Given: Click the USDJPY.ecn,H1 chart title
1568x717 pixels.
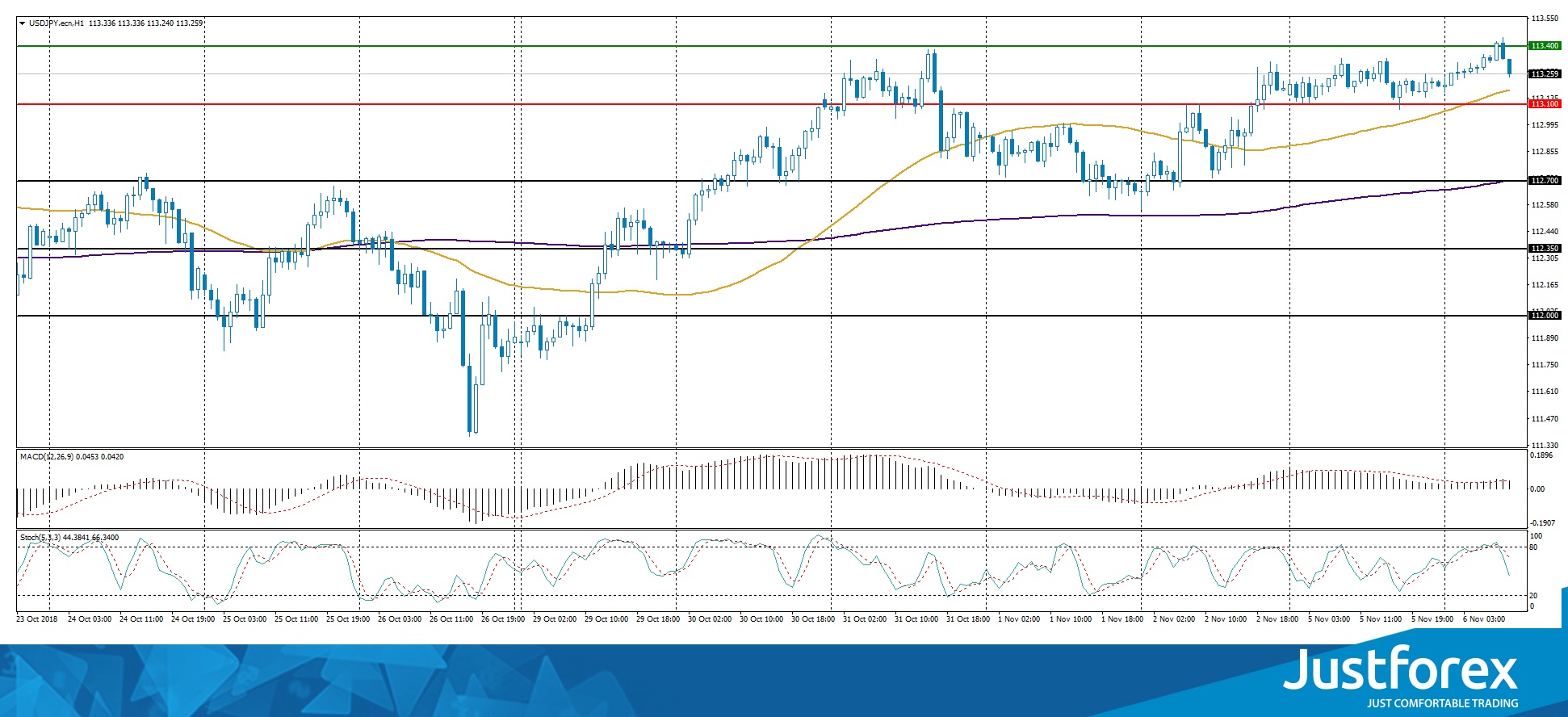Looking at the screenshot, I should pyautogui.click(x=57, y=23).
